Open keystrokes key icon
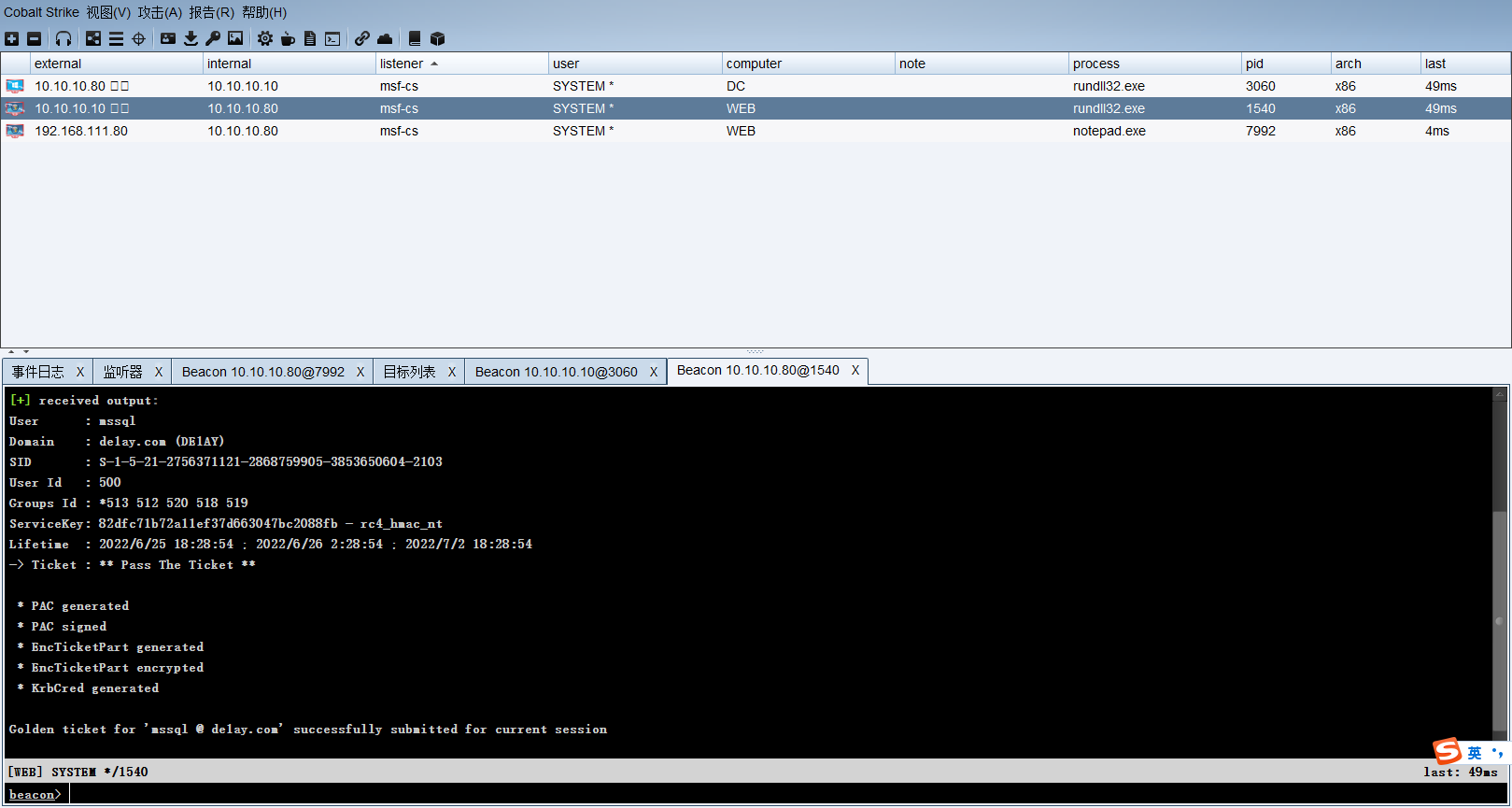This screenshot has height=808, width=1512. pos(213,38)
